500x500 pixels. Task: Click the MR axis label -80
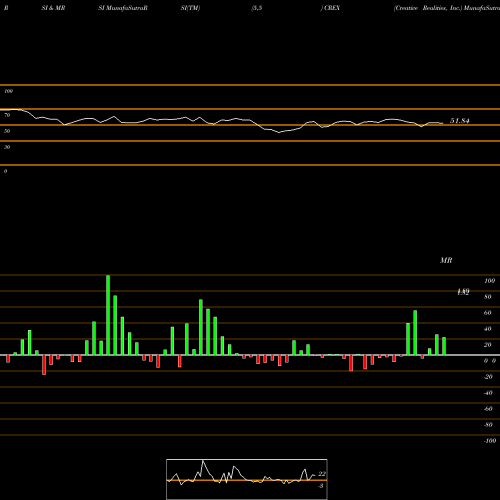tap(488, 425)
